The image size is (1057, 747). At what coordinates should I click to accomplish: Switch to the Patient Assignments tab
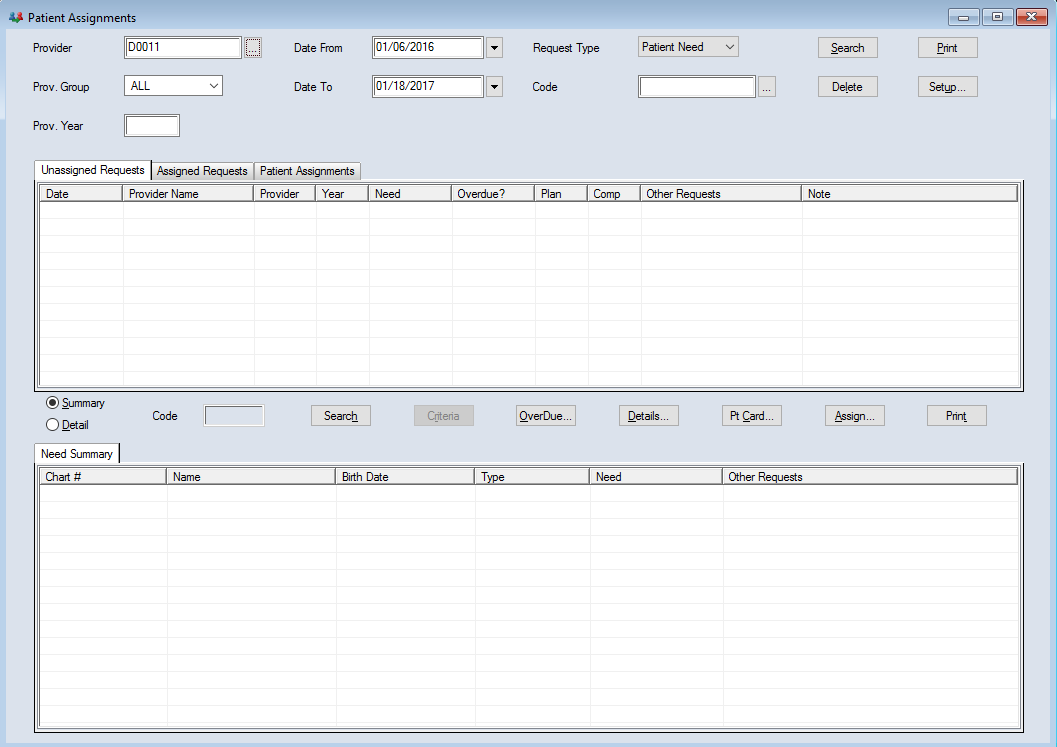pos(307,171)
